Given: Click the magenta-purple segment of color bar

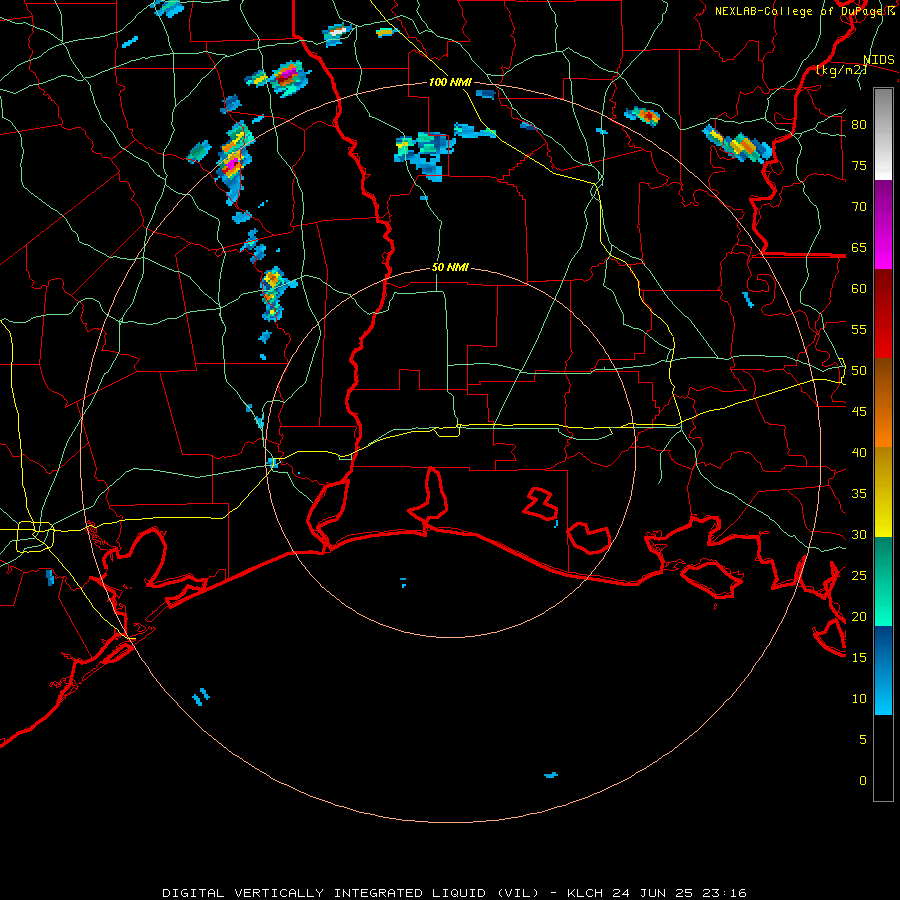Looking at the screenshot, I should coord(883,225).
